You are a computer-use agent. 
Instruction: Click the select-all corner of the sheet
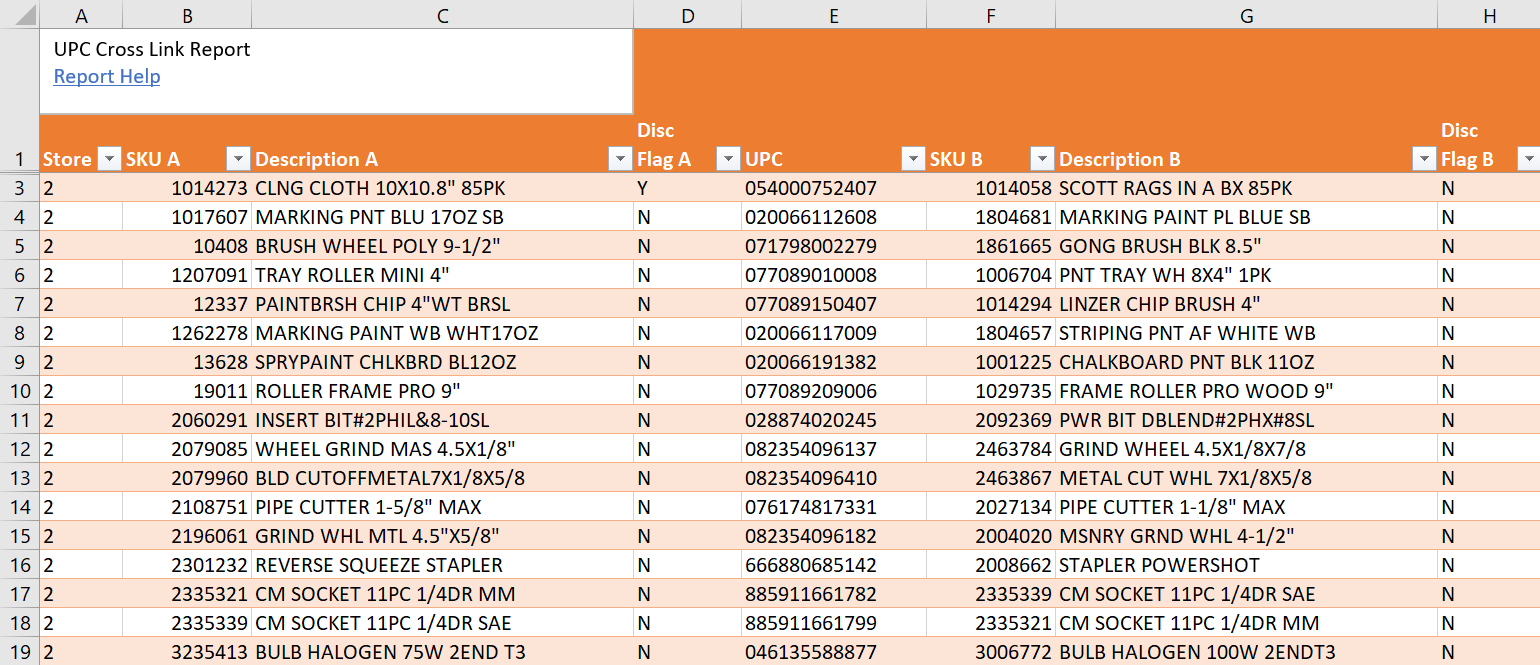(x=19, y=14)
